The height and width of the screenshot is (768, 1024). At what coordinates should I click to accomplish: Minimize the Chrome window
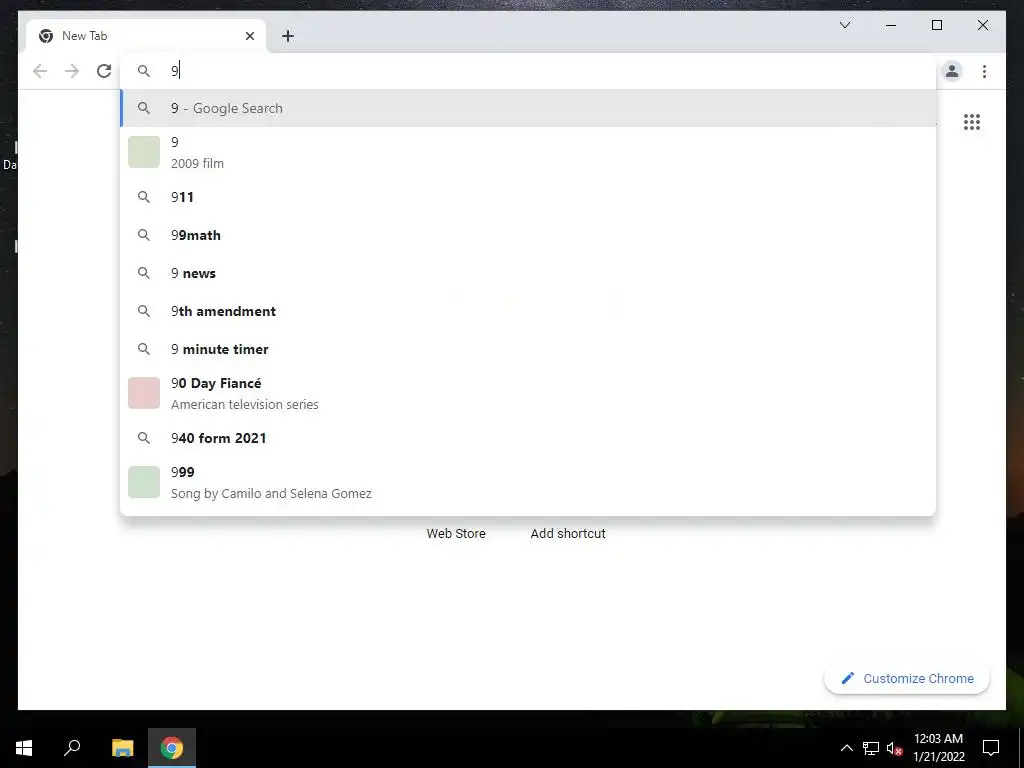(x=891, y=25)
